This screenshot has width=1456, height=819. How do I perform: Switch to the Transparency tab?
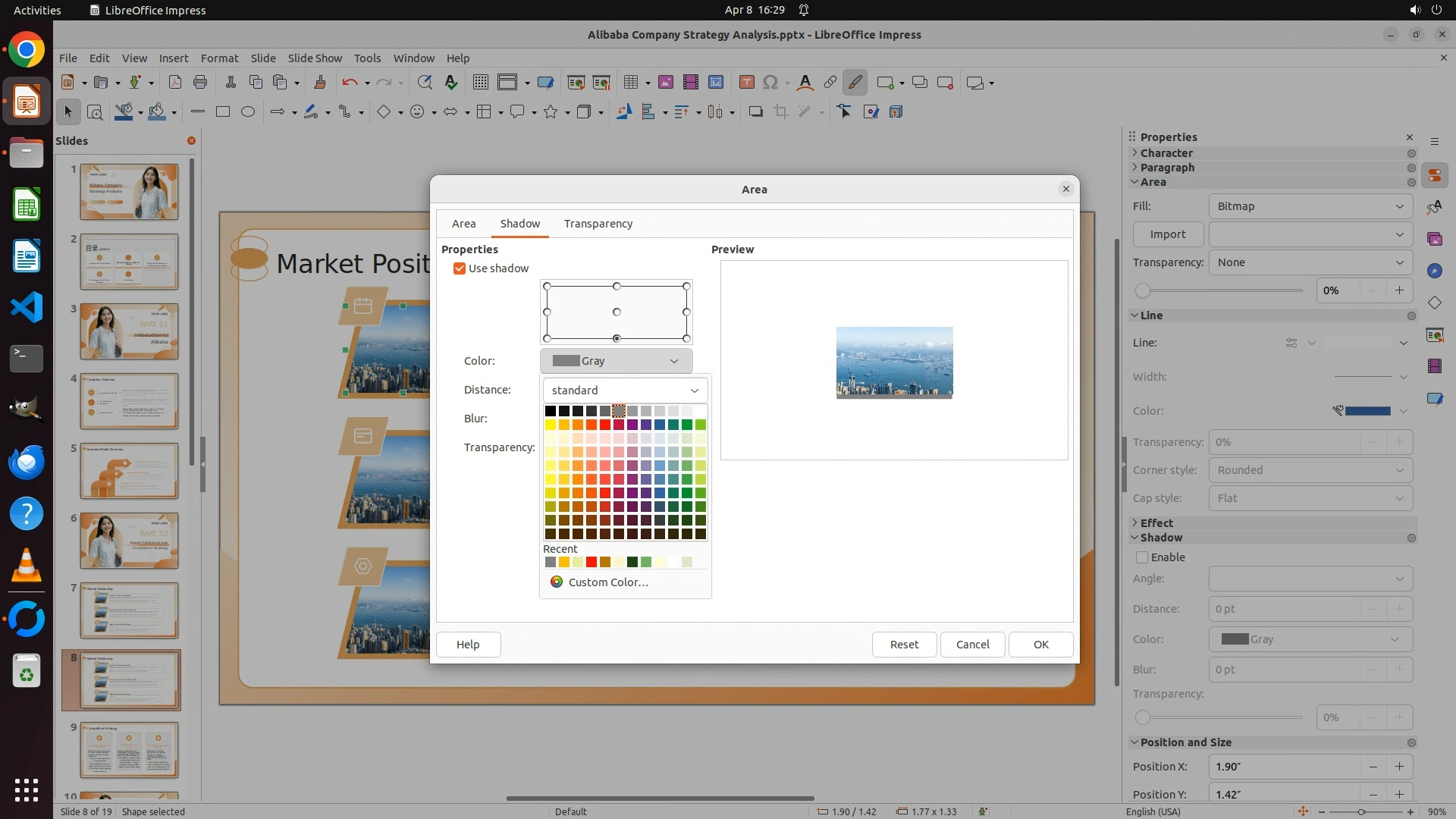[598, 224]
